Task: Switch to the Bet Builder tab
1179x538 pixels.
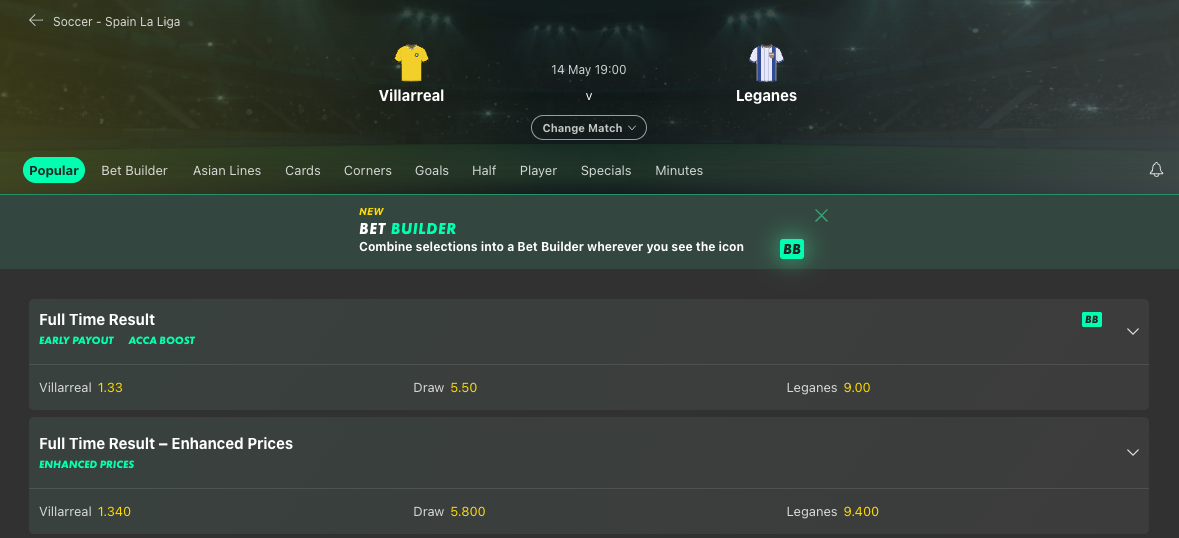Action: 135,171
